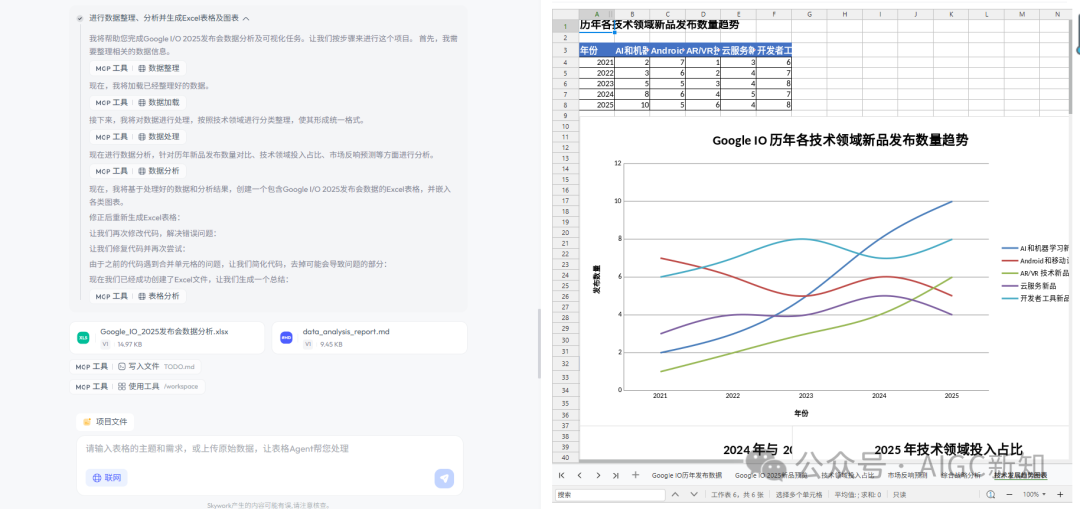Screen dimensions: 1080x509
Task: Open the 数据整理 MCP tool chip
Action: coord(138,68)
